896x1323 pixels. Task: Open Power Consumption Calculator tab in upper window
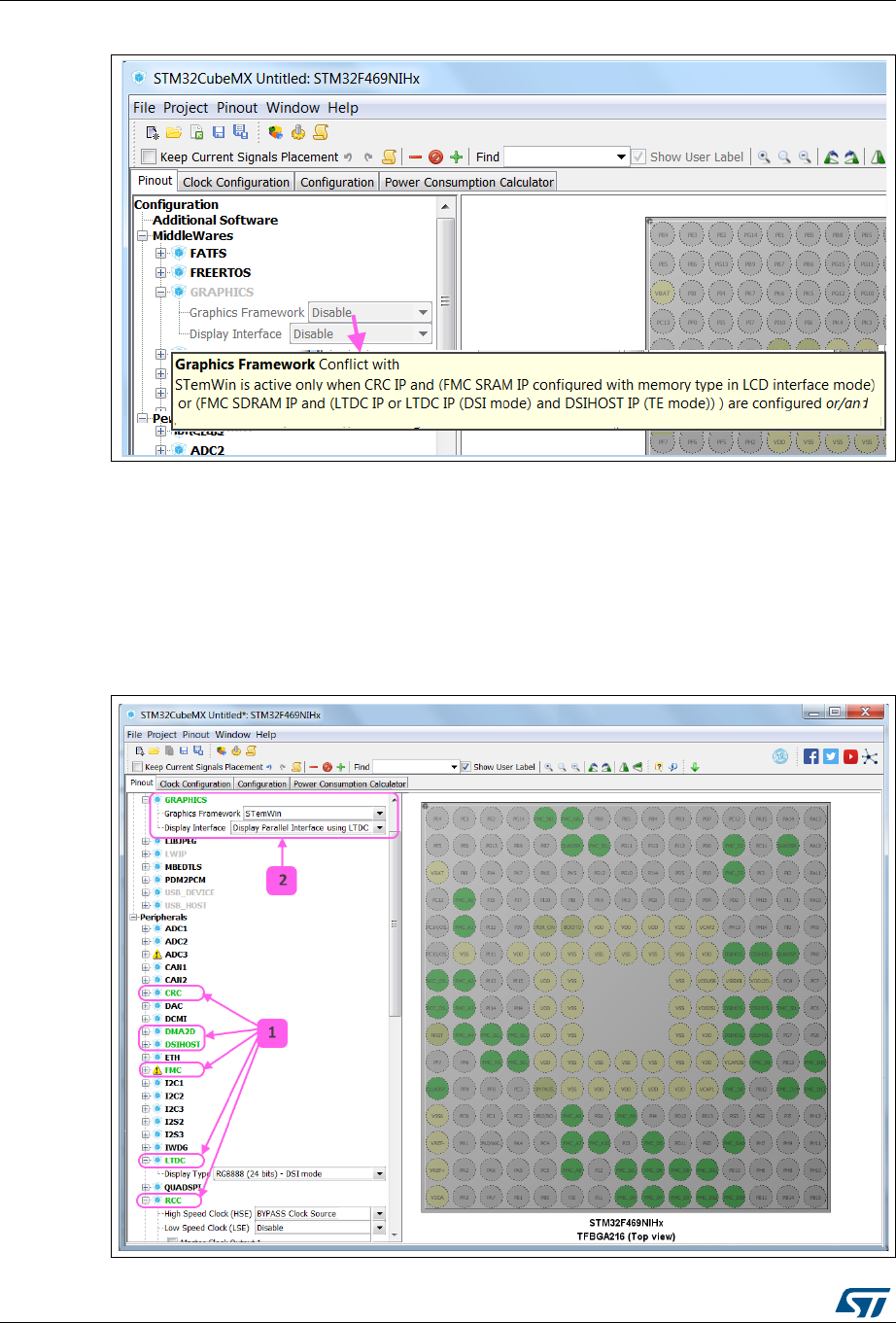(x=469, y=182)
